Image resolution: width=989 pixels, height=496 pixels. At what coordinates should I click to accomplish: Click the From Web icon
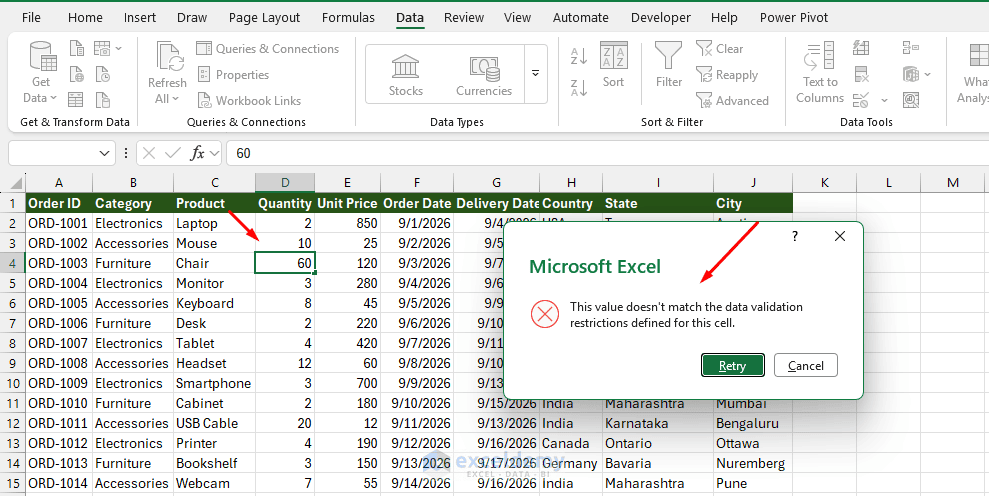click(x=77, y=74)
